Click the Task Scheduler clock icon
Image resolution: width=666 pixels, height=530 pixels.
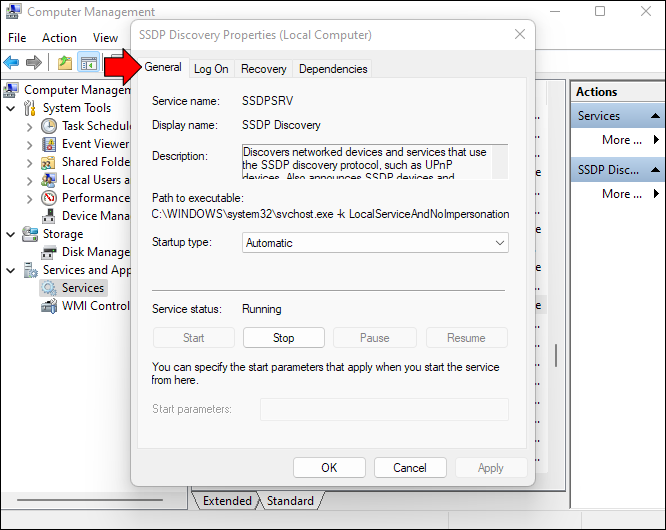pos(49,126)
